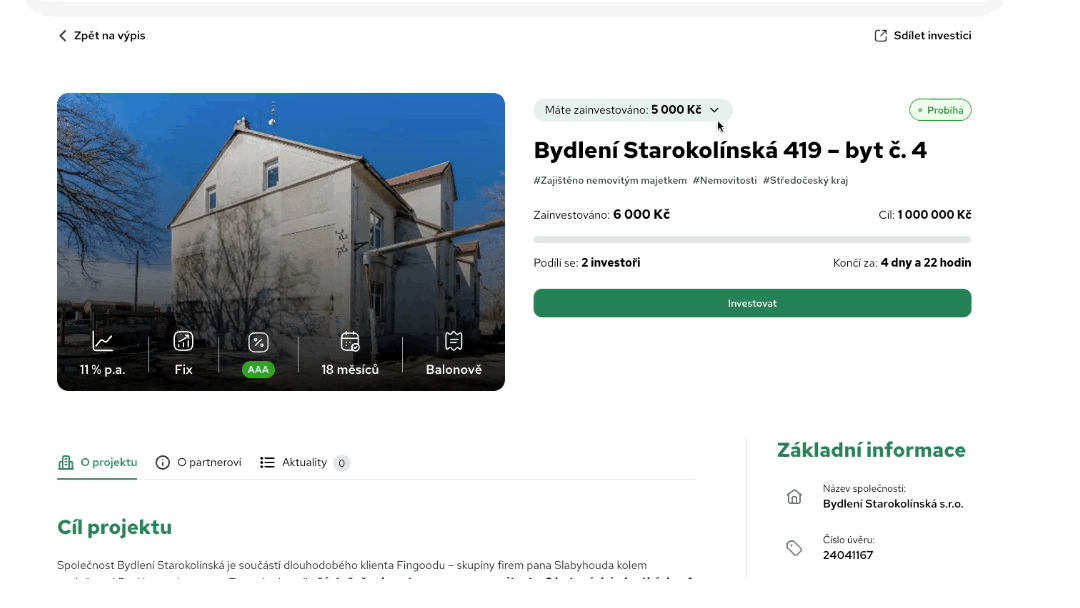This screenshot has width=1080, height=608.
Task: Click the green Investovat button
Action: (x=752, y=304)
